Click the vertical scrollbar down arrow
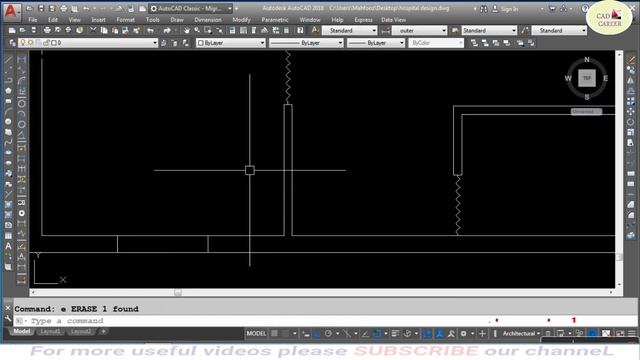 click(x=619, y=284)
